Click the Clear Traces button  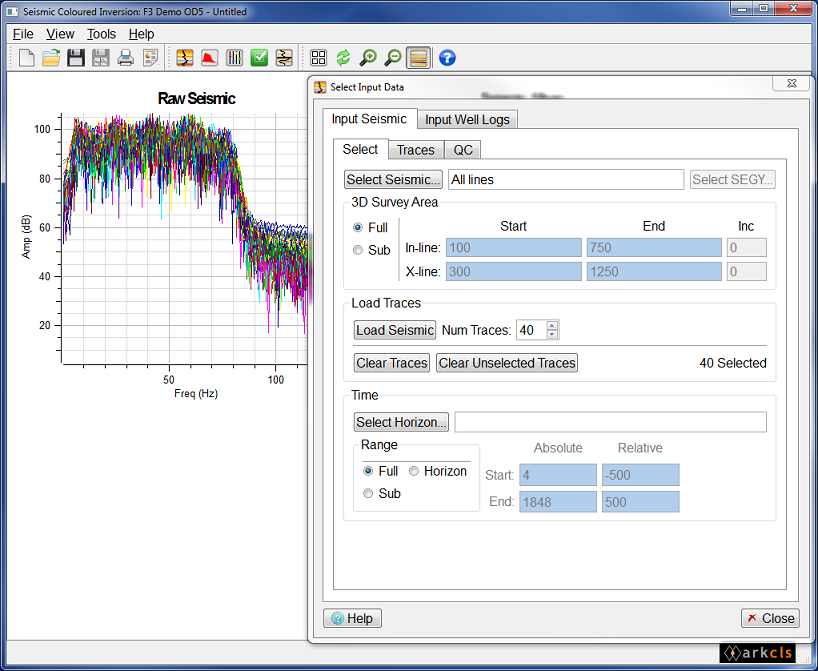392,363
